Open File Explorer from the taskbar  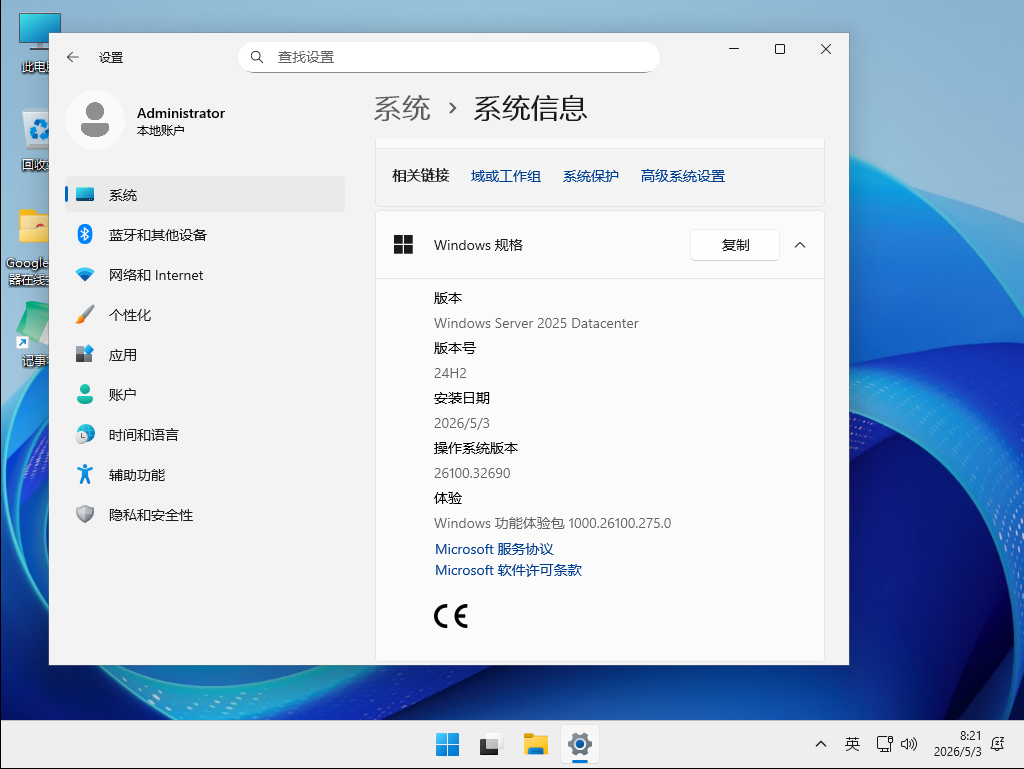point(536,744)
